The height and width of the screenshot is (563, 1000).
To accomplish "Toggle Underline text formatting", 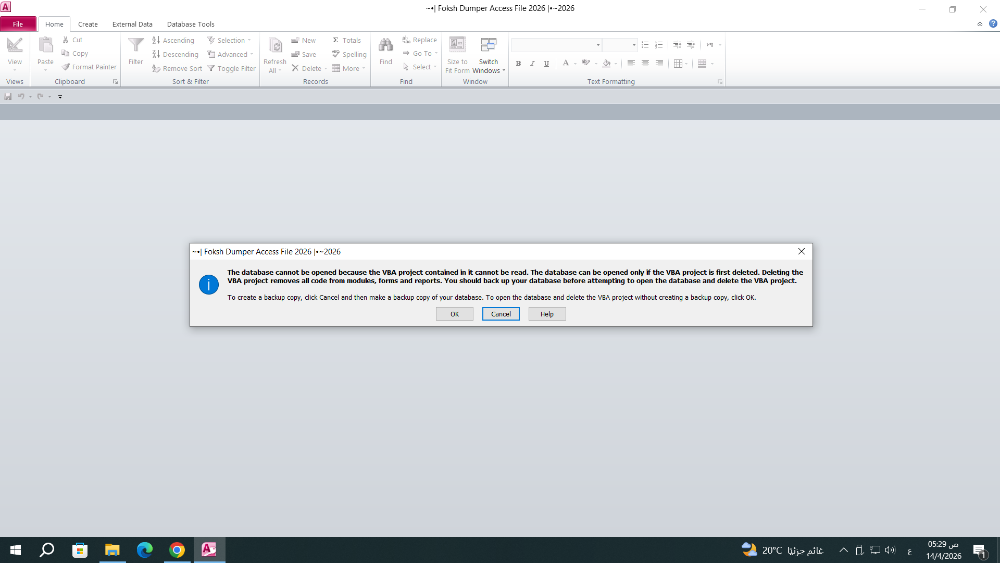I will 545,63.
